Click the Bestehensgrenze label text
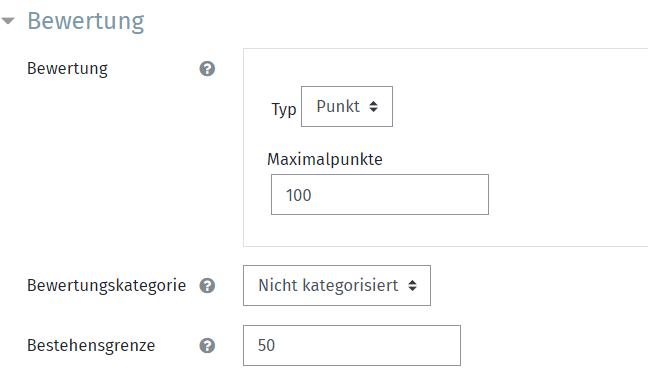The height and width of the screenshot is (379, 648). point(91,346)
